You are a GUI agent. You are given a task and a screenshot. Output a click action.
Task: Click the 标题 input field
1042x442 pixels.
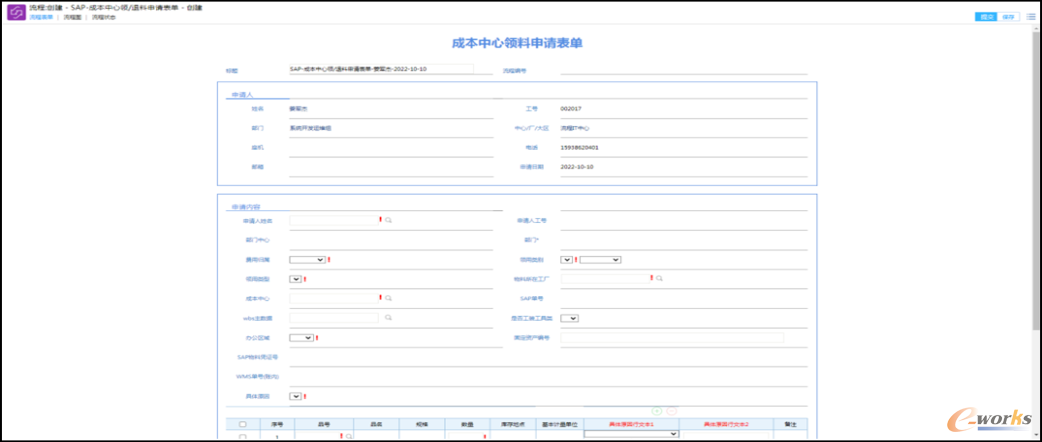(x=381, y=68)
